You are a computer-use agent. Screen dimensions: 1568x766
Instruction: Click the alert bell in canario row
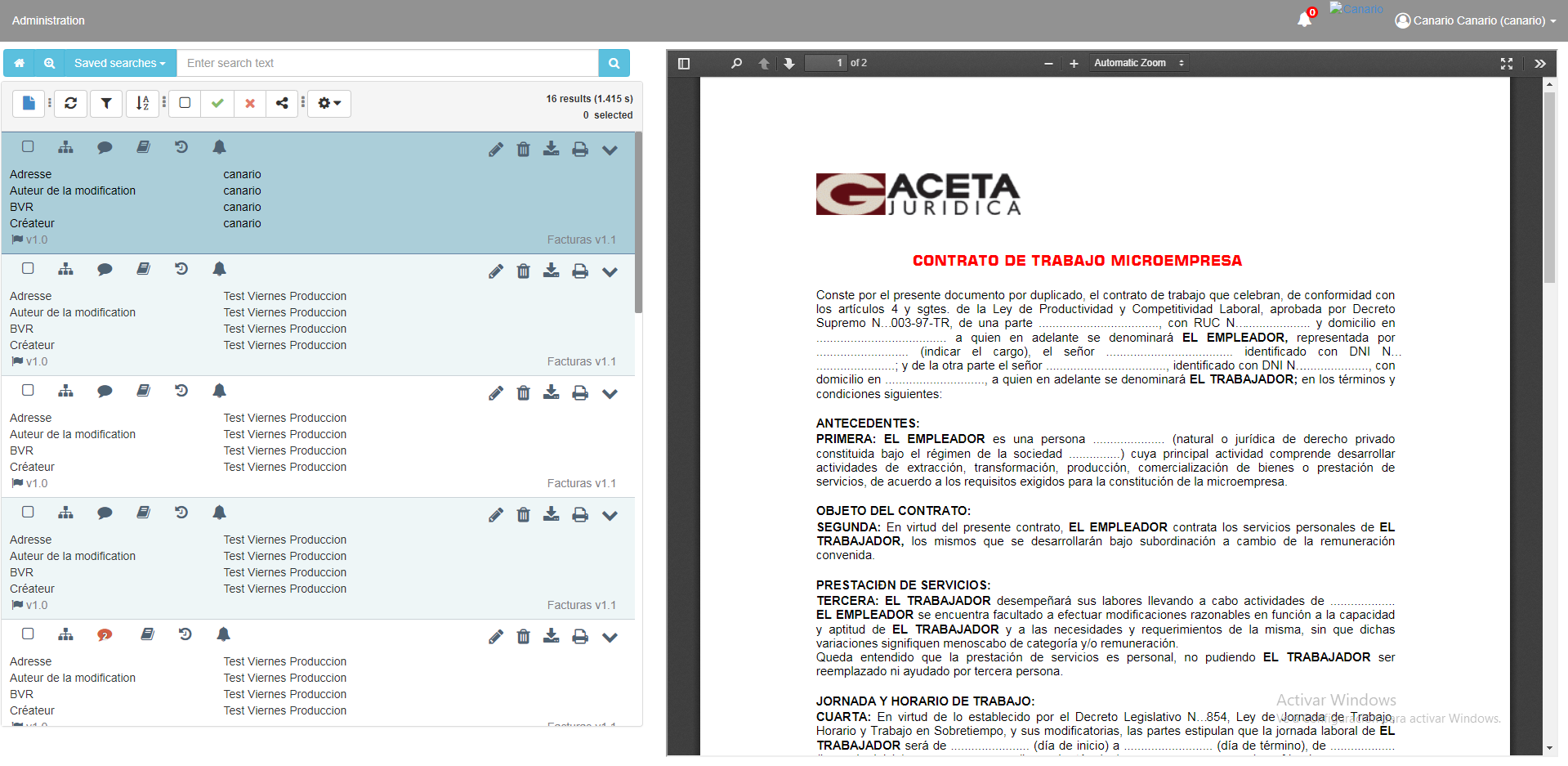tap(219, 147)
